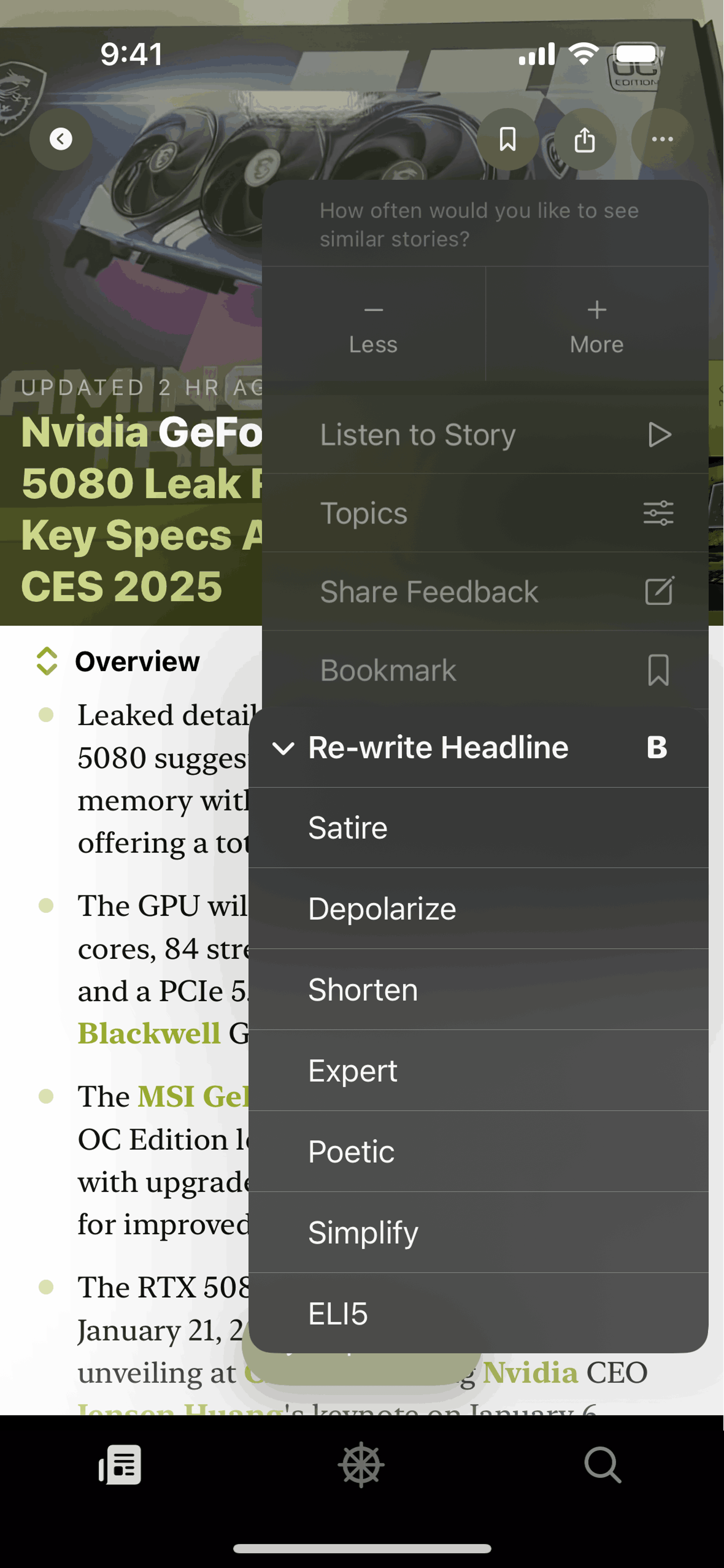This screenshot has width=724, height=1568.
Task: Toggle the Overview section chevrons
Action: point(47,661)
